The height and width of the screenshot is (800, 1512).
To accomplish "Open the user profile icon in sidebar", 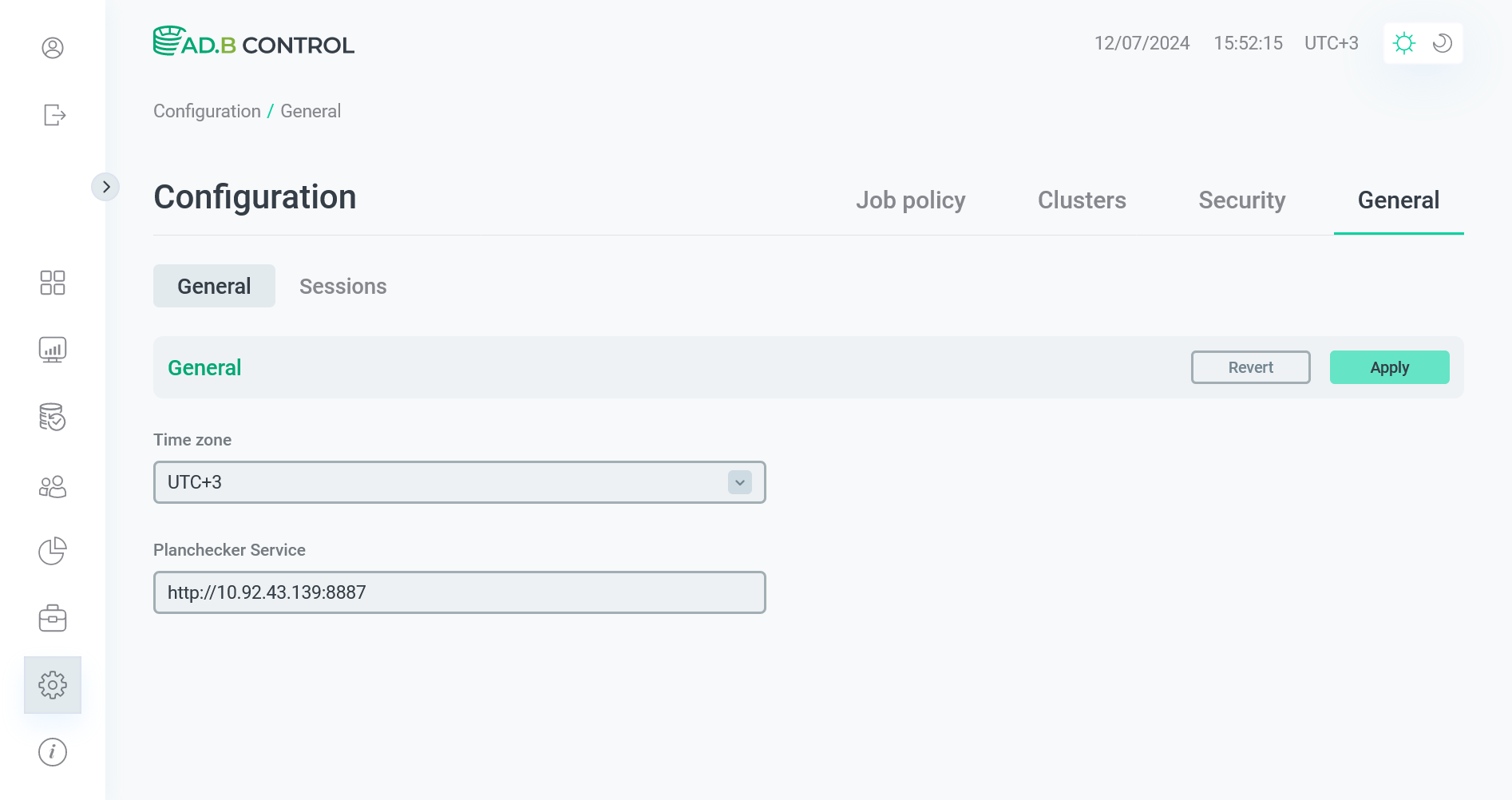I will tap(53, 48).
